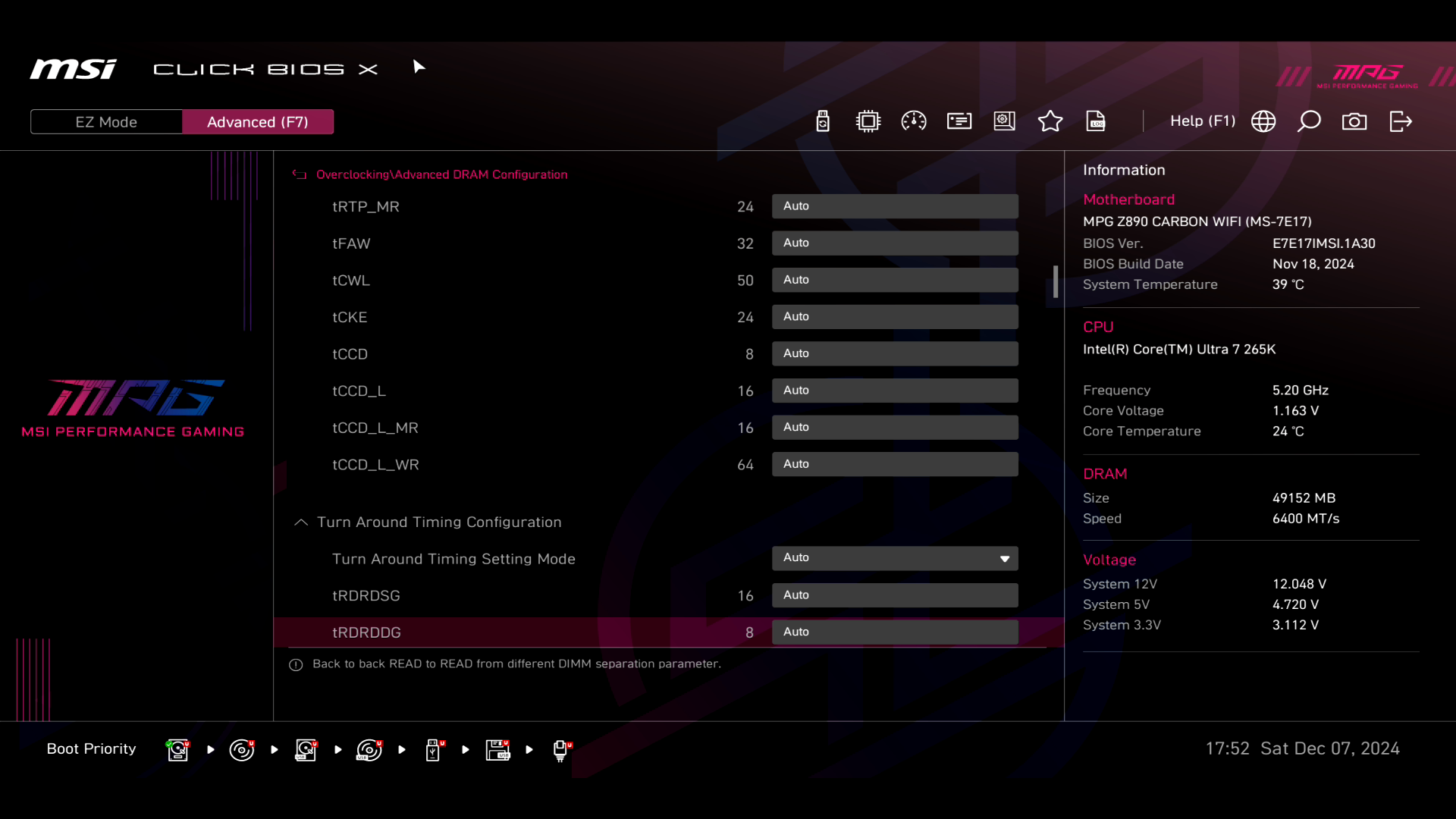Open Turn Around Timing Setting Mode dropdown
Screen dimensions: 1456x819
tap(895, 558)
